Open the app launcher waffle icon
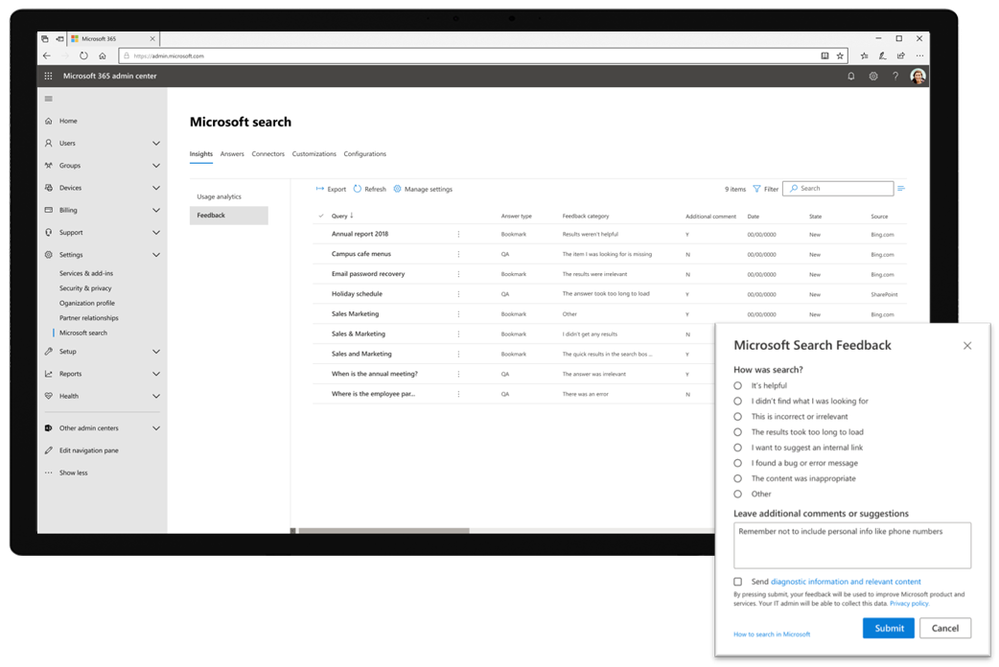This screenshot has width=999, height=667. (x=48, y=76)
